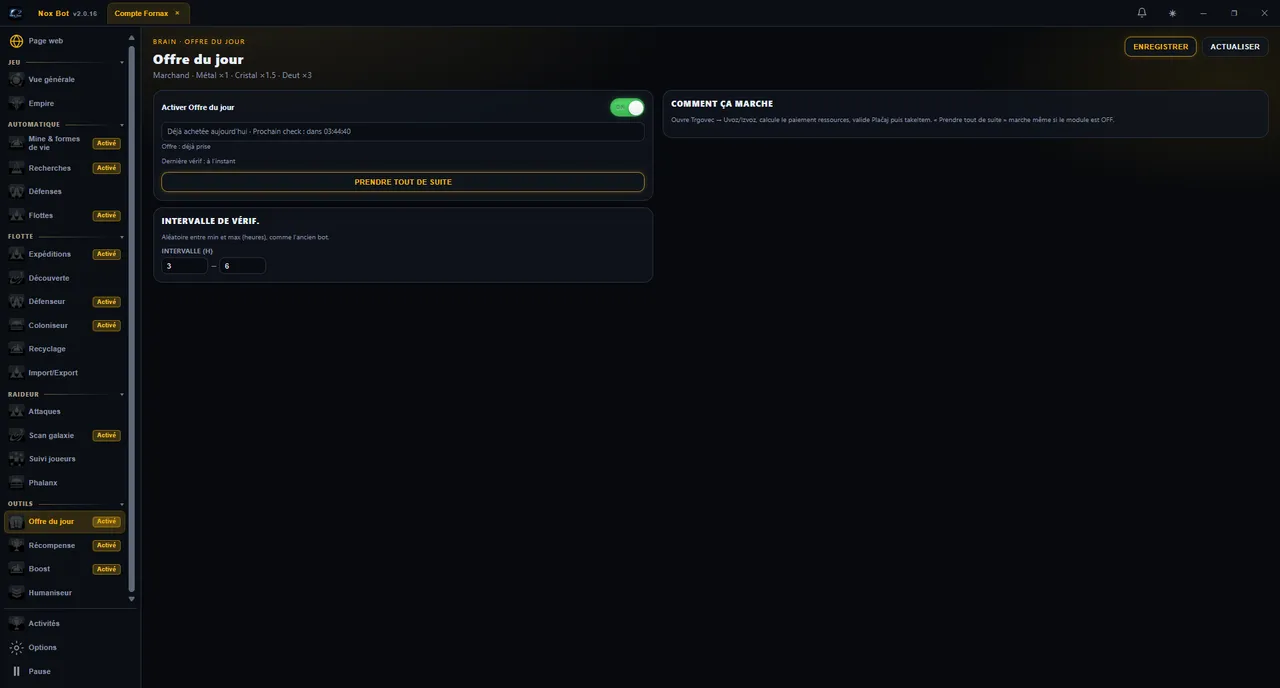Open the Phalanx menu item
Image resolution: width=1280 pixels, height=688 pixels.
point(65,482)
